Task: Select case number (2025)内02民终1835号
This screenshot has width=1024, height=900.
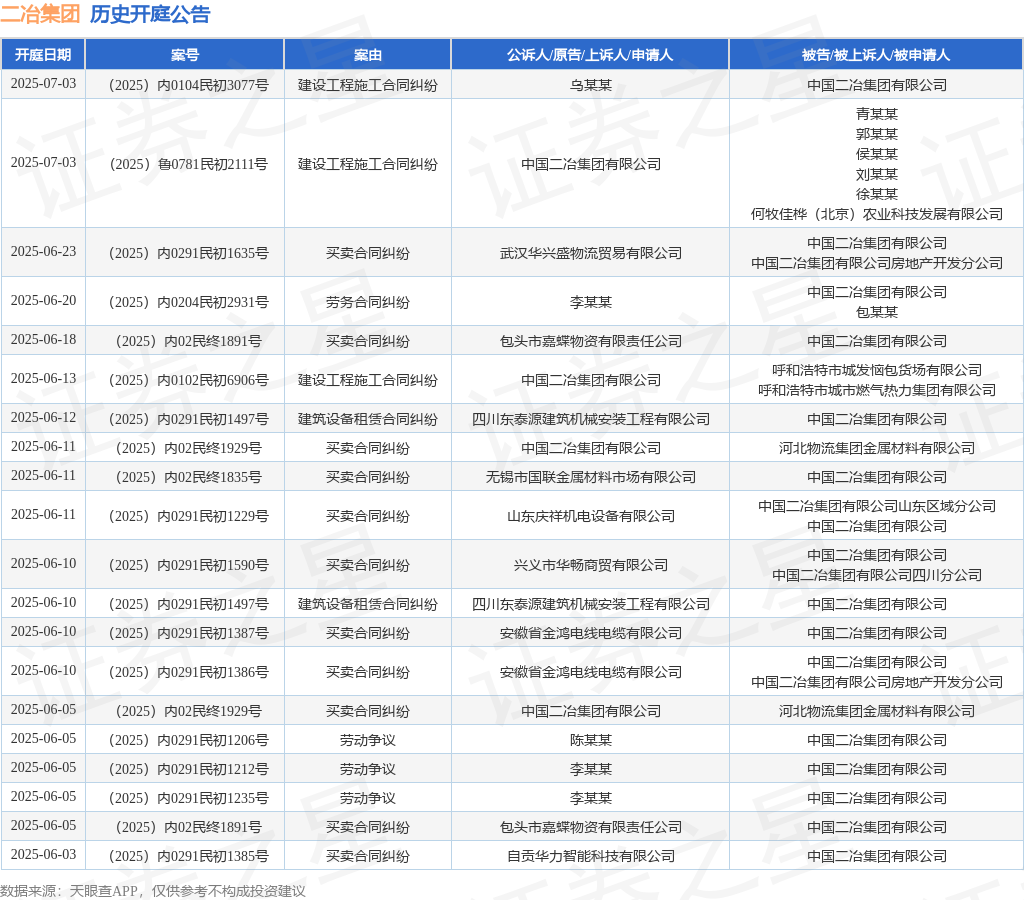Action: pos(189,477)
